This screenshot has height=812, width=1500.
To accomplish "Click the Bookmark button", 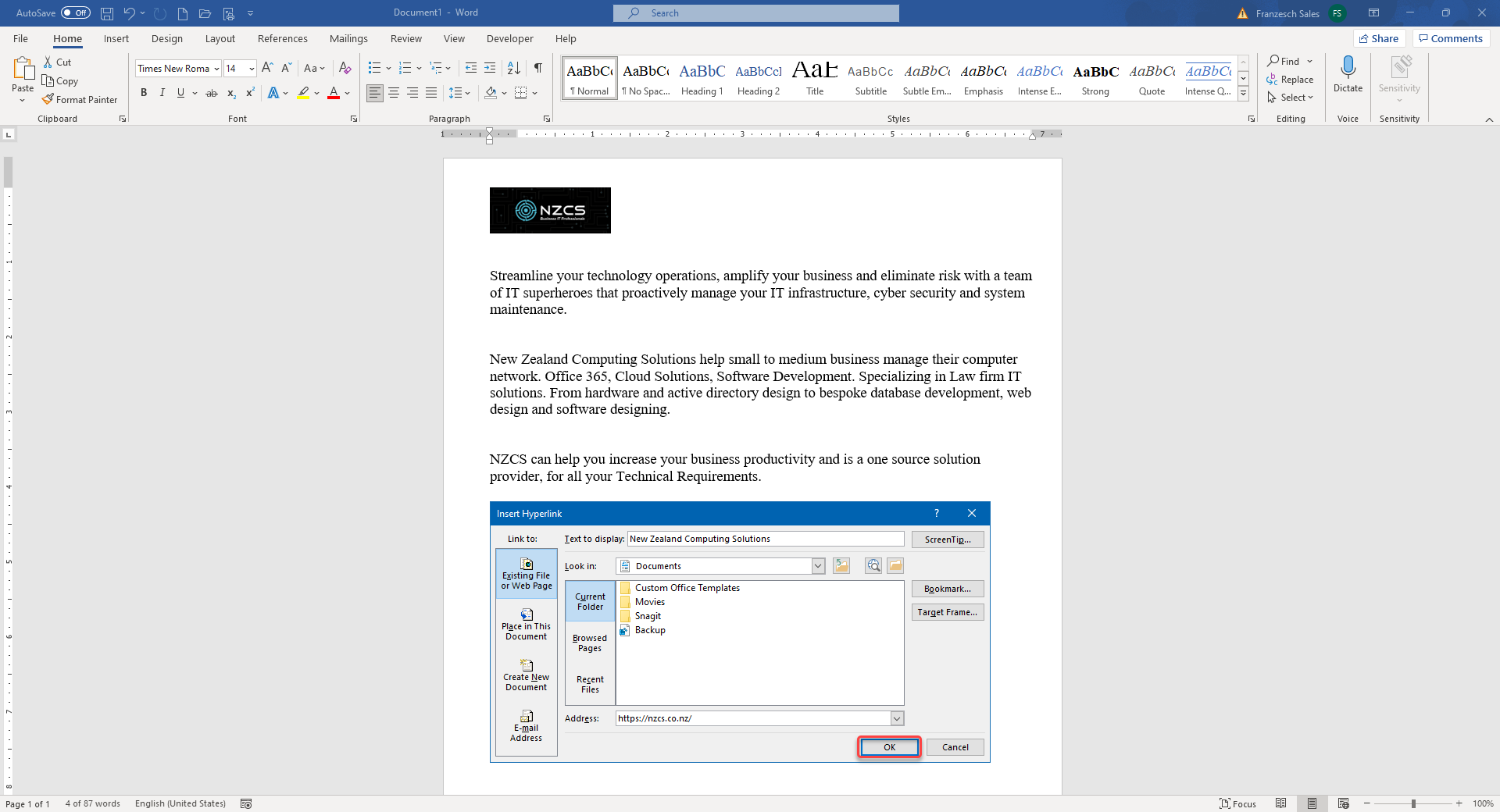I will point(946,589).
